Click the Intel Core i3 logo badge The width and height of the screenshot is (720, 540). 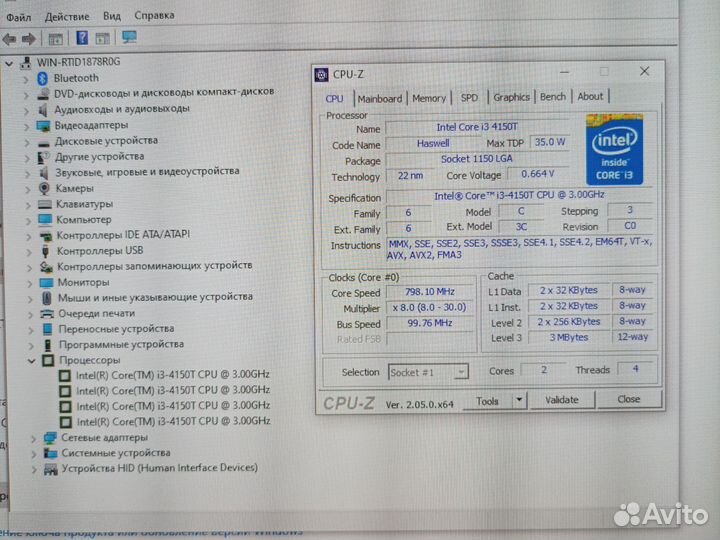(614, 150)
